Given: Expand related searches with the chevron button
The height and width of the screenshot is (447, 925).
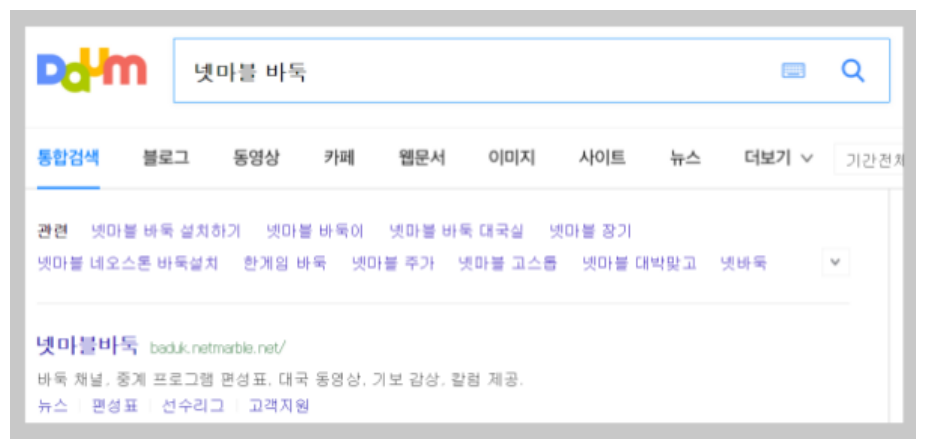Looking at the screenshot, I should [x=835, y=262].
